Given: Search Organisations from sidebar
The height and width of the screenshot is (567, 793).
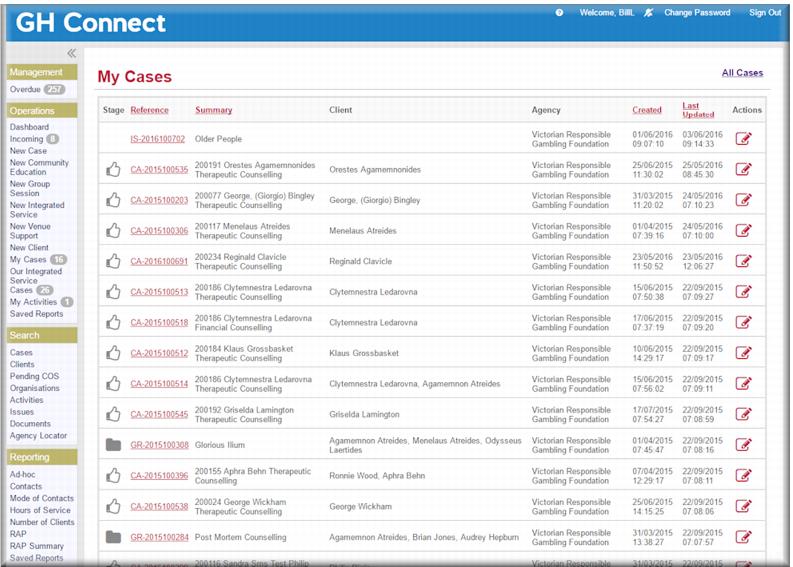Looking at the screenshot, I should pyautogui.click(x=34, y=388).
